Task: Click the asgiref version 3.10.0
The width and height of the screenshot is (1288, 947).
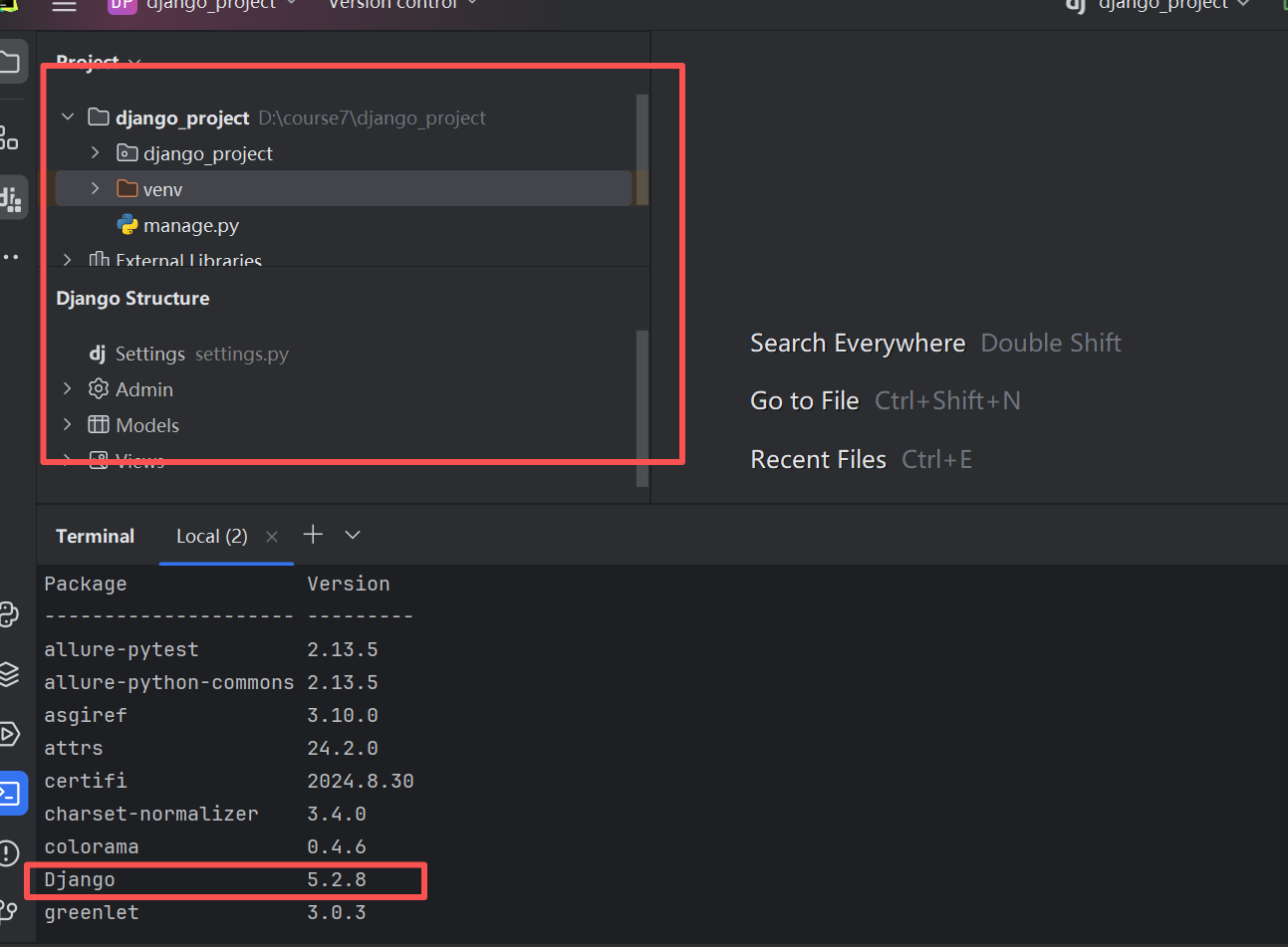Action: click(343, 715)
